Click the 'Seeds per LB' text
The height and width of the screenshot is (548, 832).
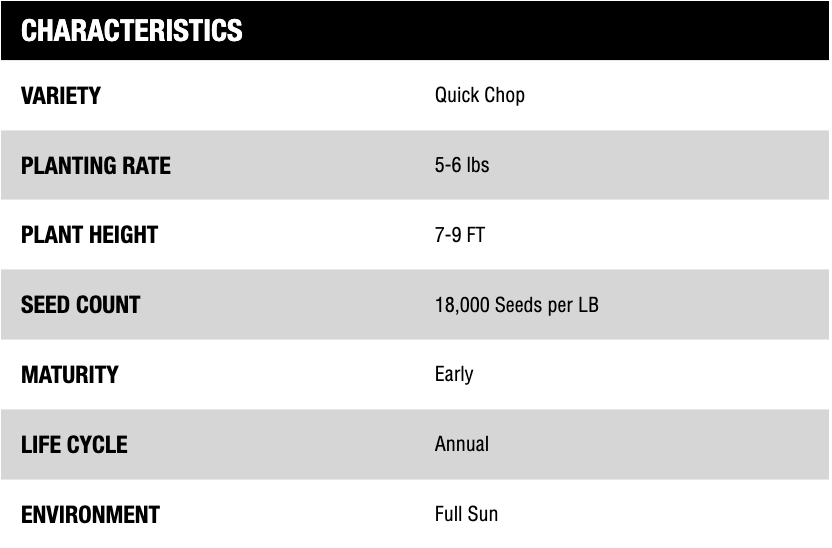point(548,305)
